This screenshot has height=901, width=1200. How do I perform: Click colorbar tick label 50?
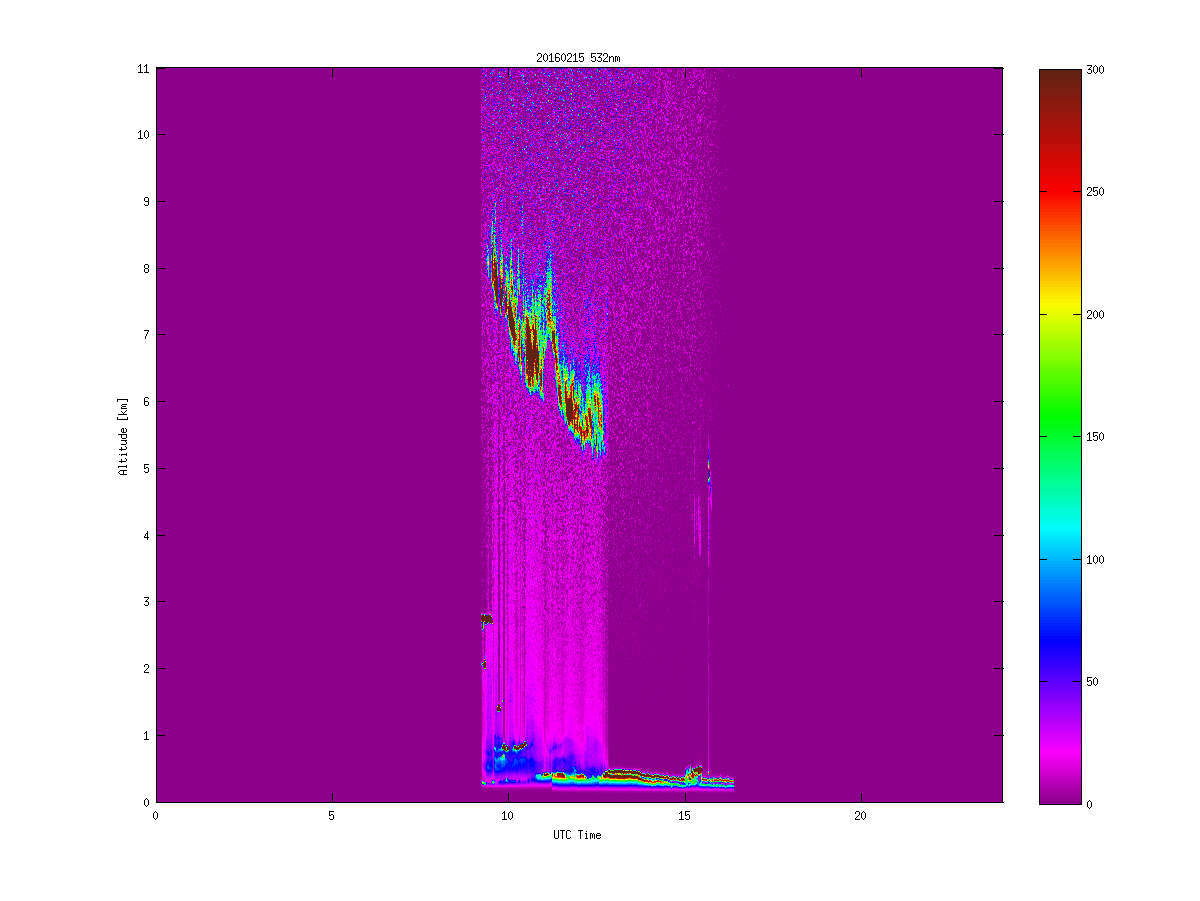point(1094,682)
